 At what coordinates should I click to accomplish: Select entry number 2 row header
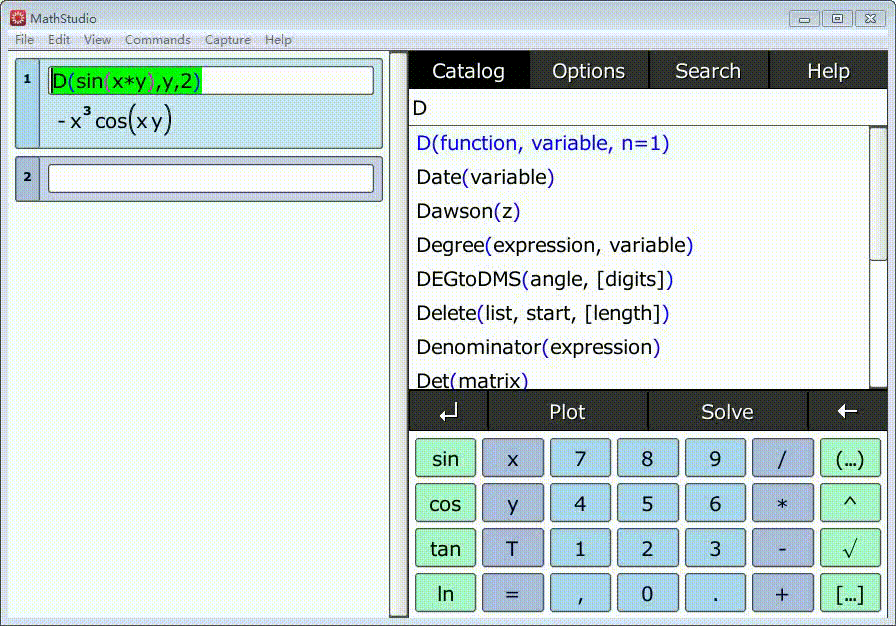tap(27, 179)
